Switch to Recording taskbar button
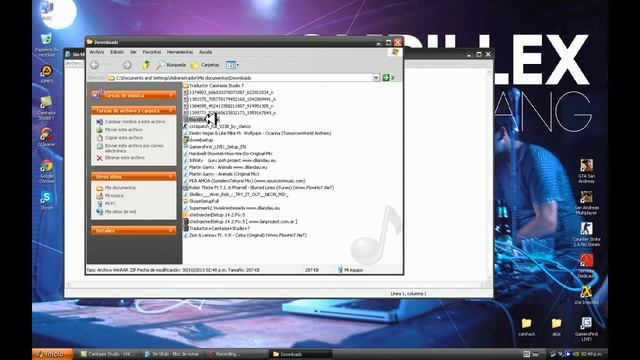Screen dimensions: 640x360 click(x=236, y=354)
